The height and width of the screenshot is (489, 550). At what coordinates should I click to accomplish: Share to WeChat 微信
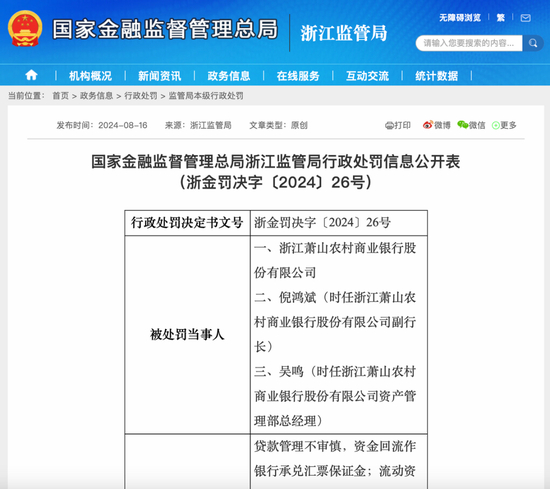pyautogui.click(x=471, y=125)
